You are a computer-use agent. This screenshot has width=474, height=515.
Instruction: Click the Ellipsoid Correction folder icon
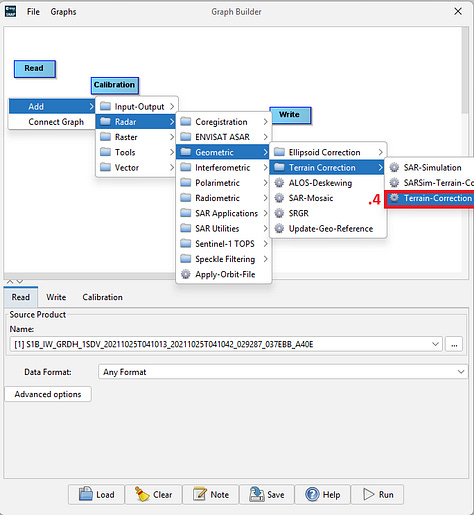pyautogui.click(x=279, y=152)
